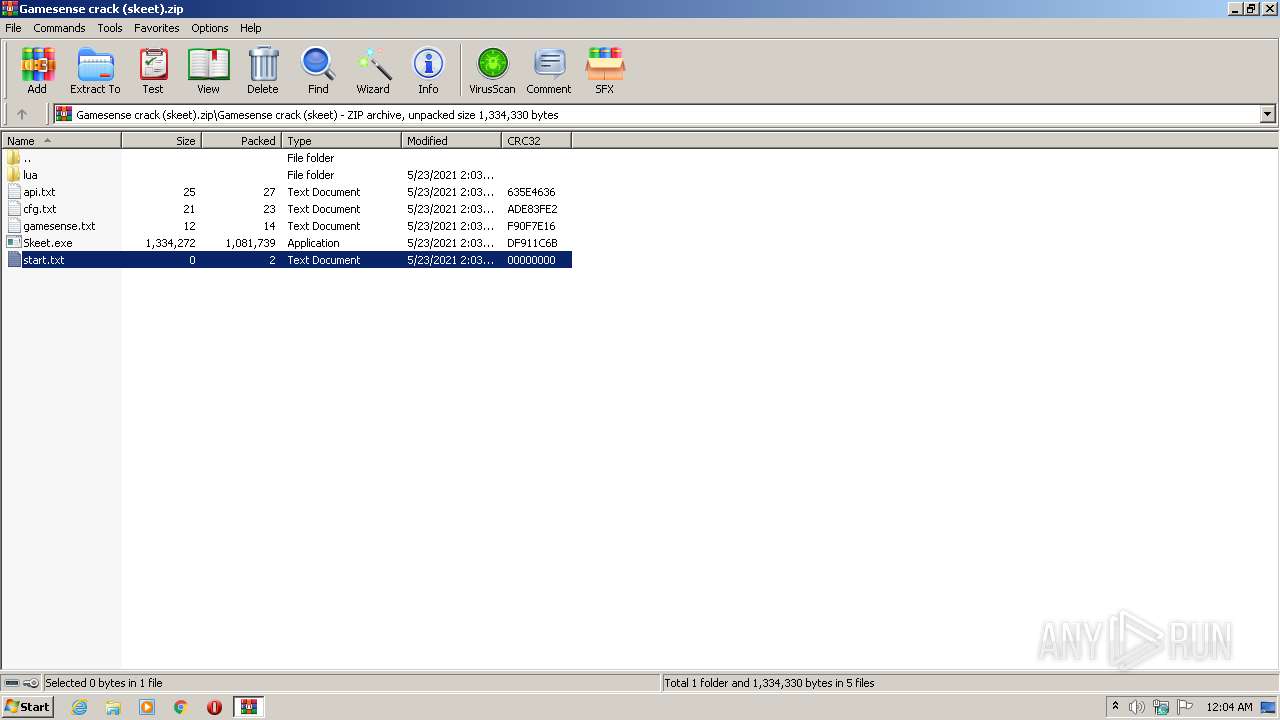Click Skeet.exe CRC32 DF911C6B
The height and width of the screenshot is (720, 1280).
(532, 243)
